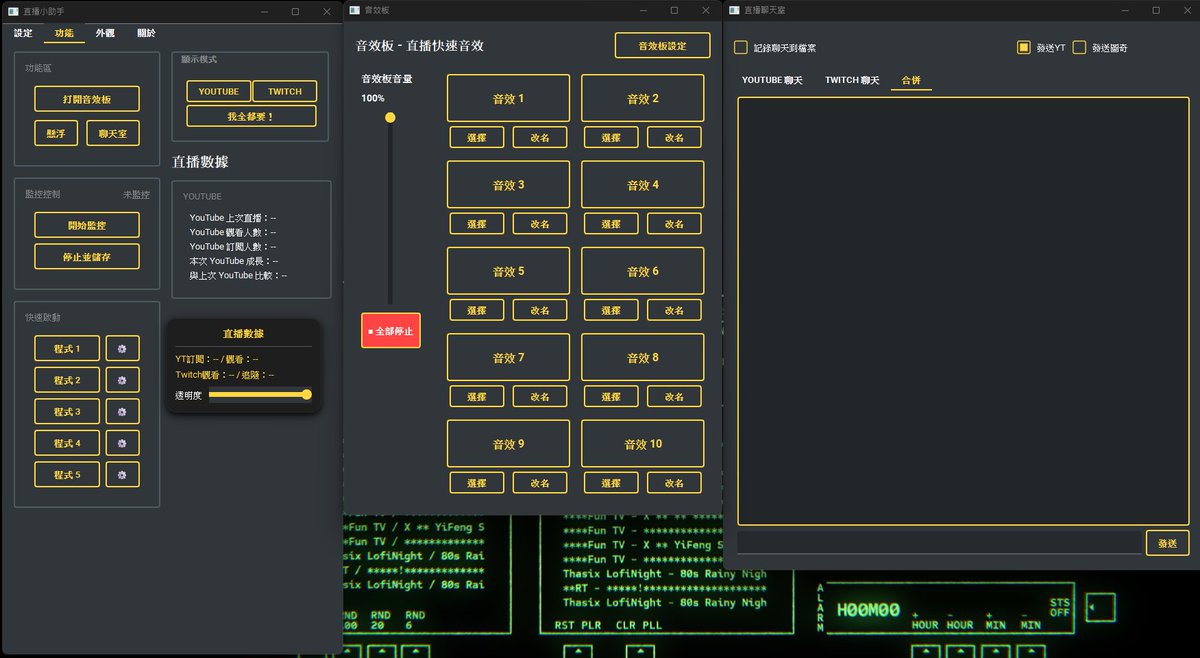
Task: Click the left-arrow button beside STS OFF
Action: pos(1100,607)
